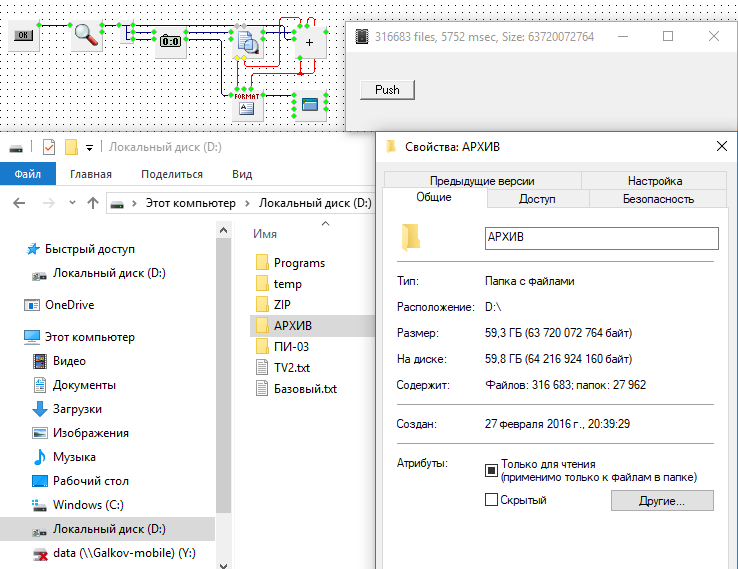This screenshot has width=738, height=569.
Task: Click the Up arrow in Explorer navigation
Action: coord(93,203)
